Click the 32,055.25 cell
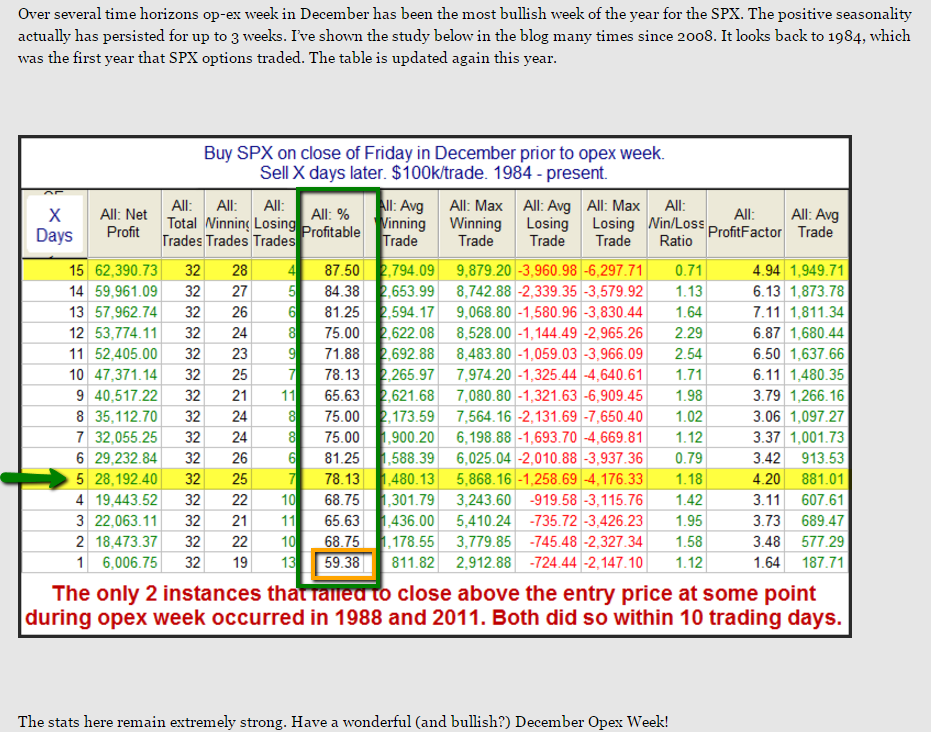 click(x=126, y=438)
